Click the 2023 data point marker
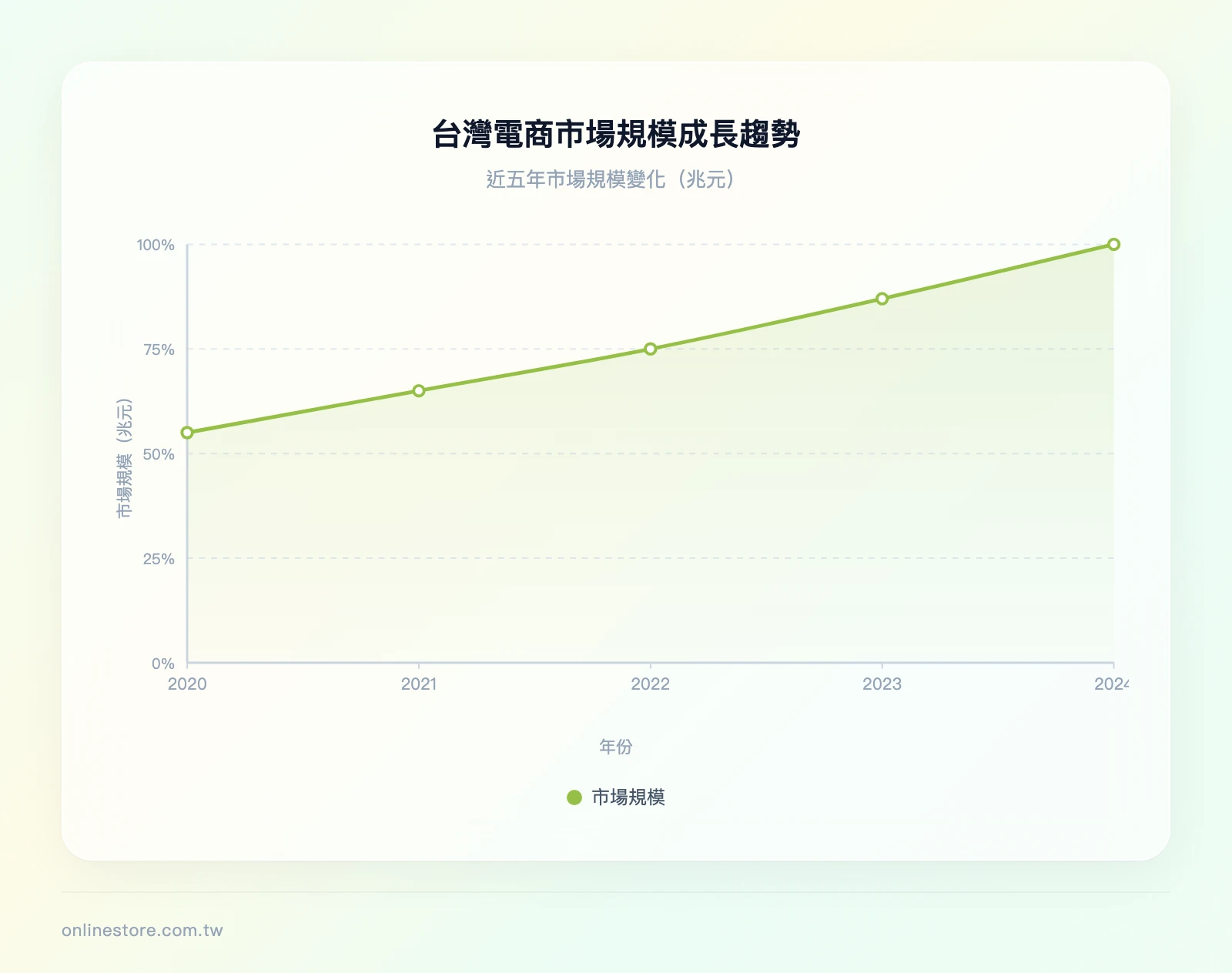Viewport: 1232px width, 973px height. (883, 297)
